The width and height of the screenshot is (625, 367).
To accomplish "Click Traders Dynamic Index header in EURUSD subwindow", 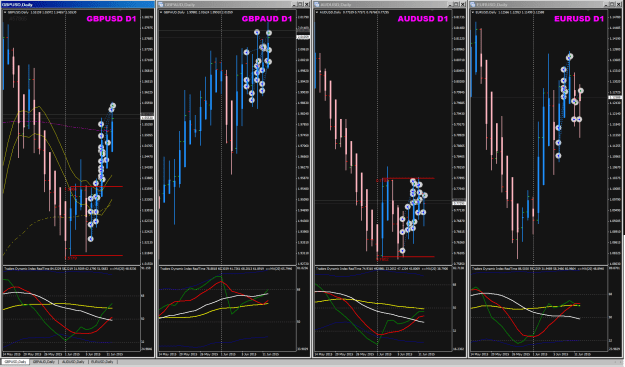I will (539, 269).
